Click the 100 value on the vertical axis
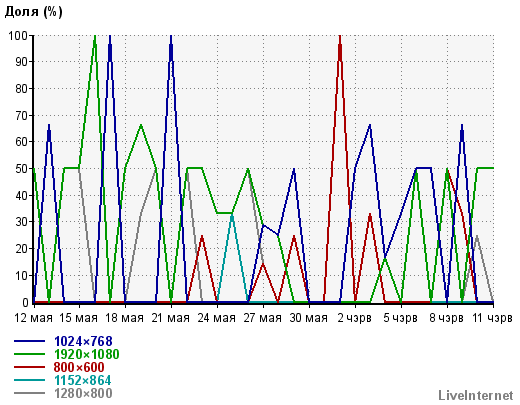The height and width of the screenshot is (405, 520). point(18,35)
